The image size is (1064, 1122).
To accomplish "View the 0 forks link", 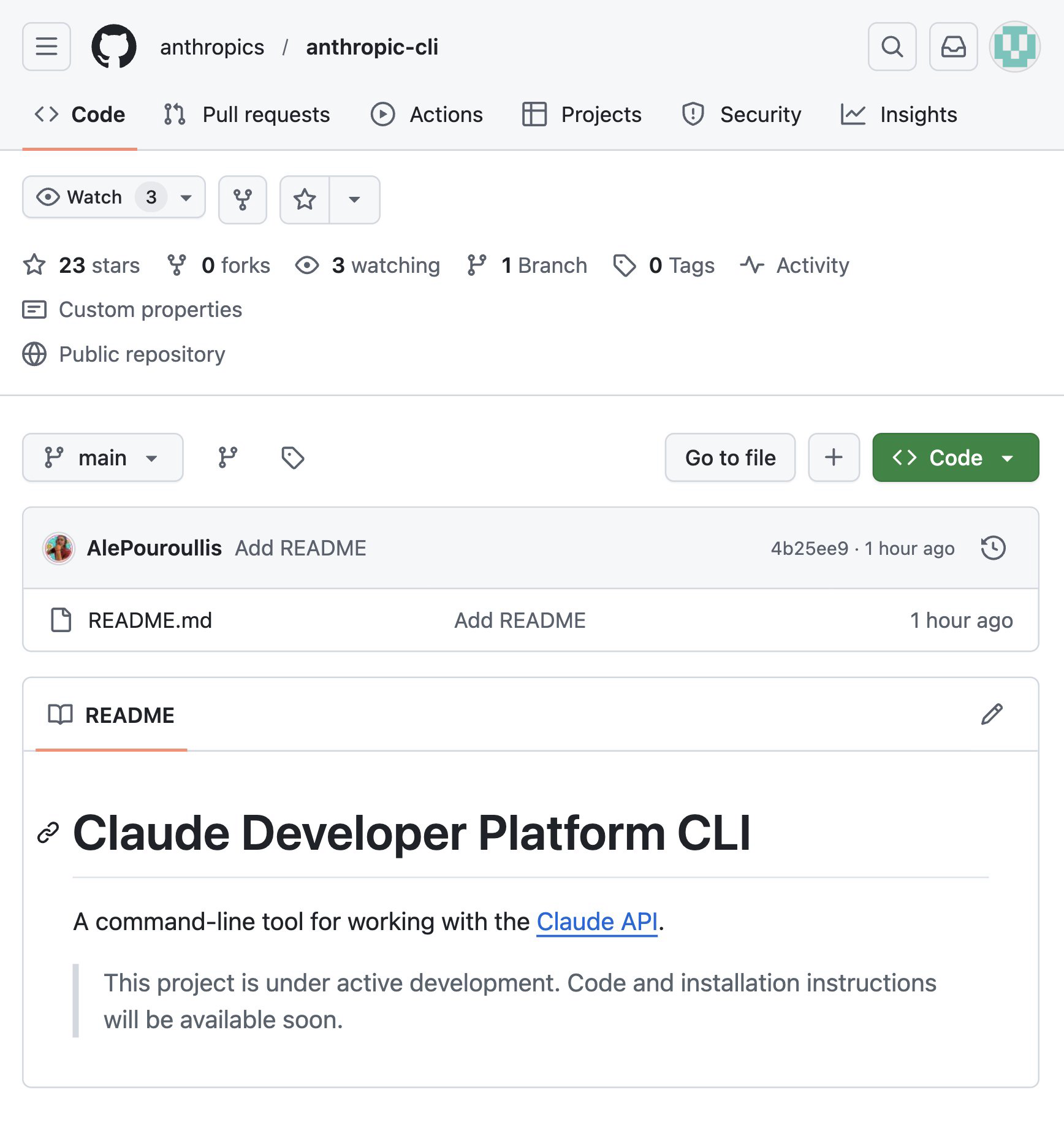I will point(218,265).
